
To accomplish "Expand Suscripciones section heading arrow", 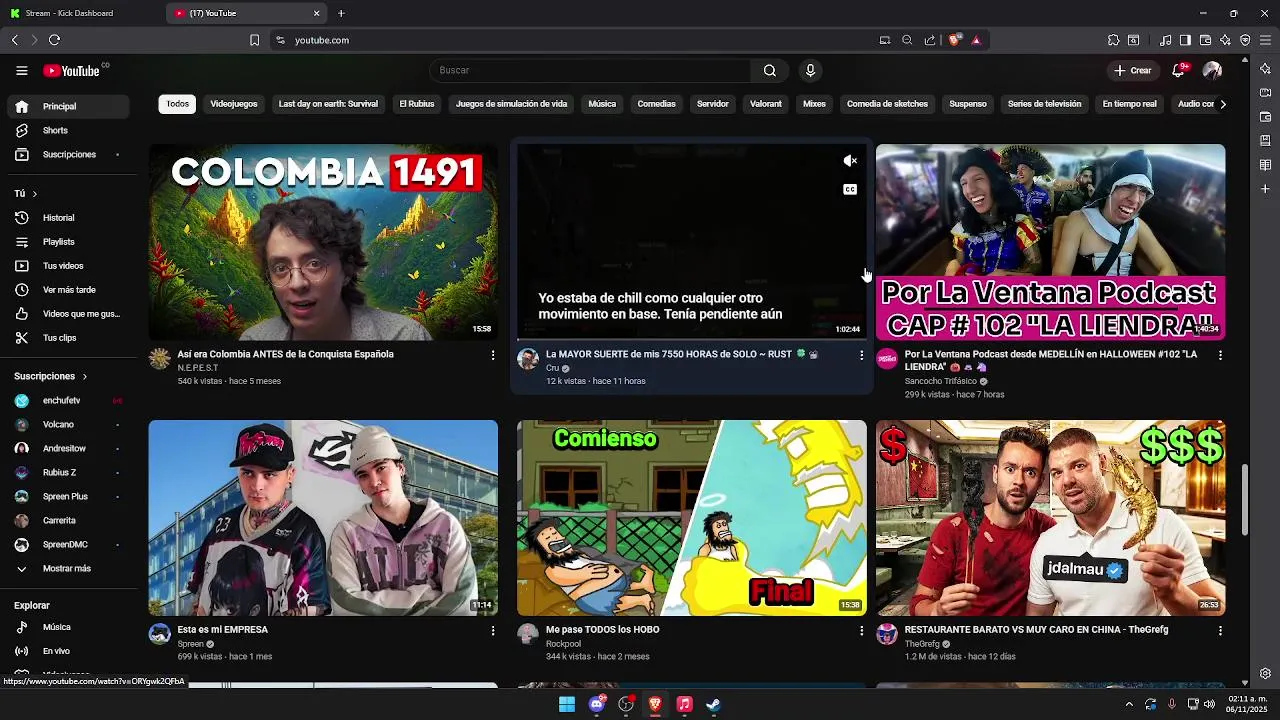I will [84, 377].
